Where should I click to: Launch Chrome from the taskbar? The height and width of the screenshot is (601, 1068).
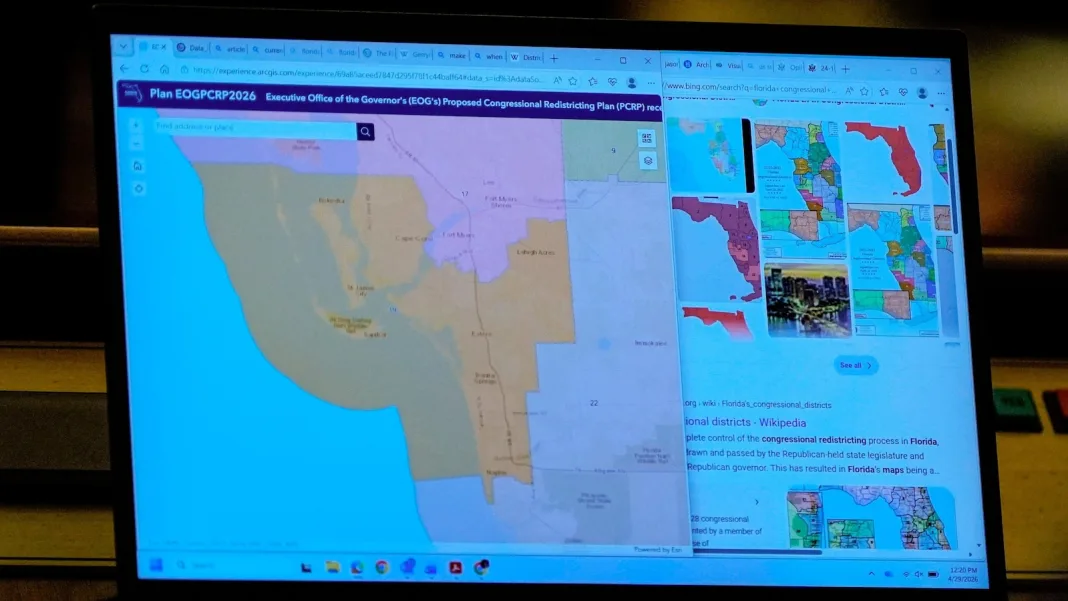(381, 567)
